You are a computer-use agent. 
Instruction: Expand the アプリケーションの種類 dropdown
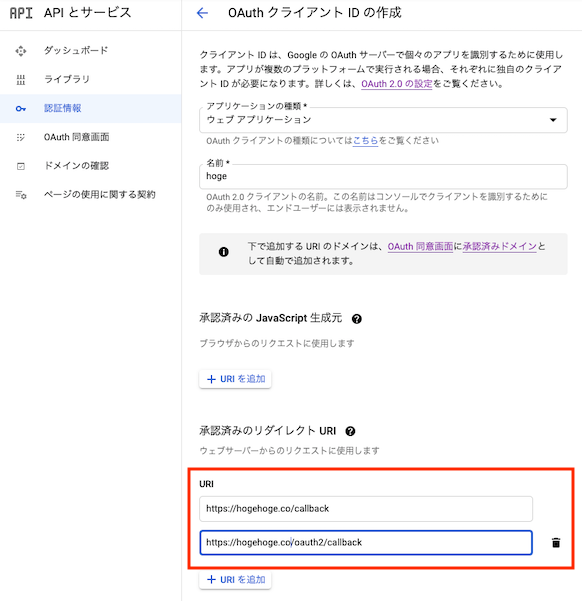tap(383, 120)
